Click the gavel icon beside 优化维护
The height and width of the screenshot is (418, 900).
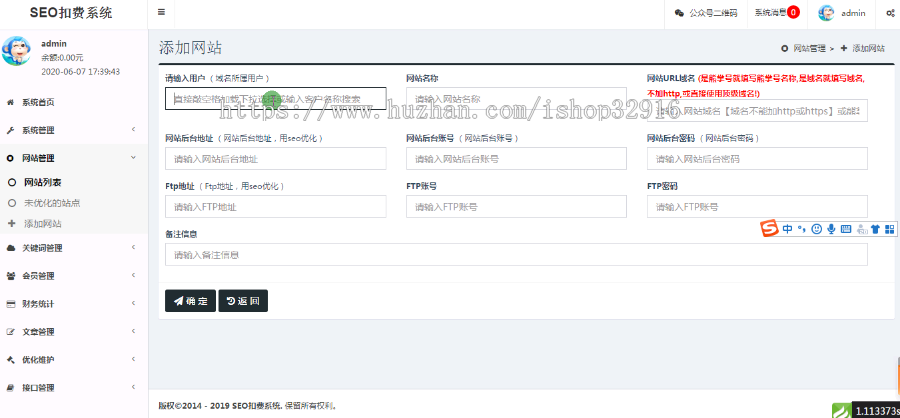[x=10, y=360]
